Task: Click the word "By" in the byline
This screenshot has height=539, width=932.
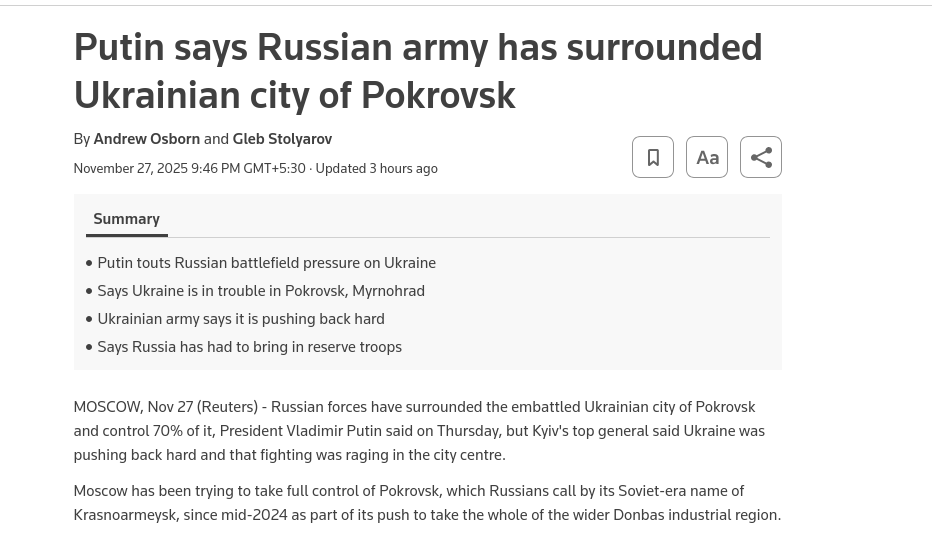Action: pyautogui.click(x=82, y=139)
